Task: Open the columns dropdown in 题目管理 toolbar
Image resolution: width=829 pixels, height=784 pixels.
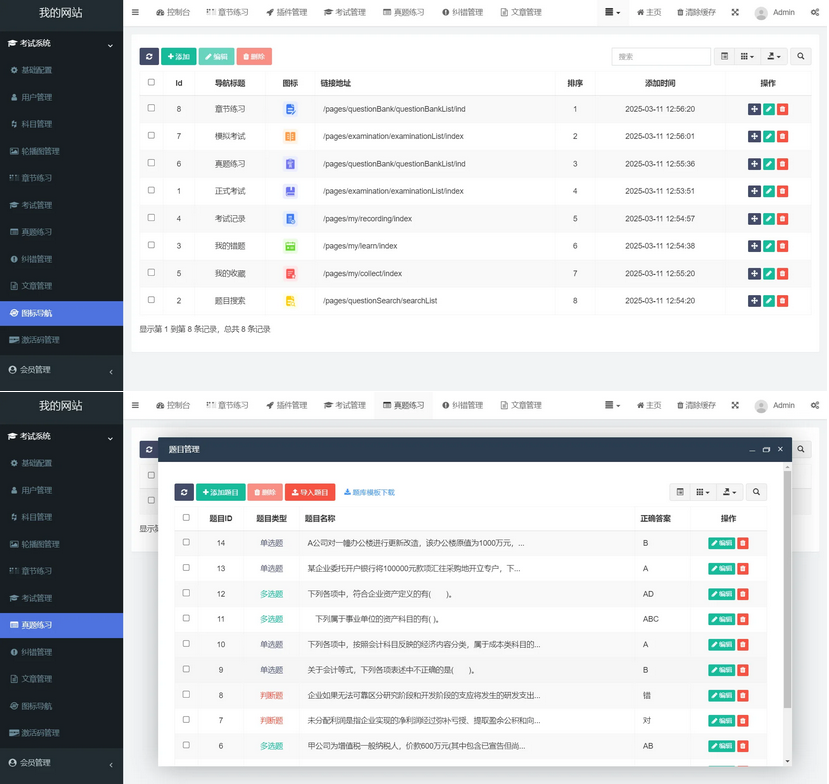Action: pos(703,492)
